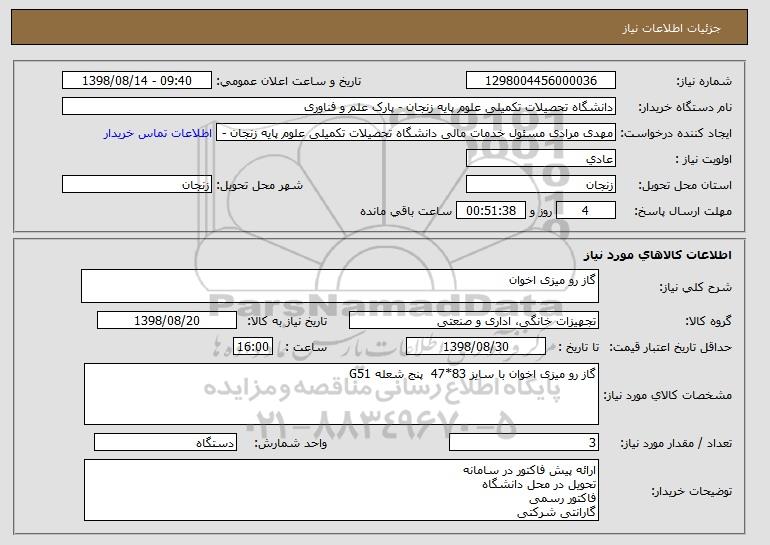This screenshot has height=545, width=770.
Task: Click the price validity date 1398/08/30
Action: [476, 347]
